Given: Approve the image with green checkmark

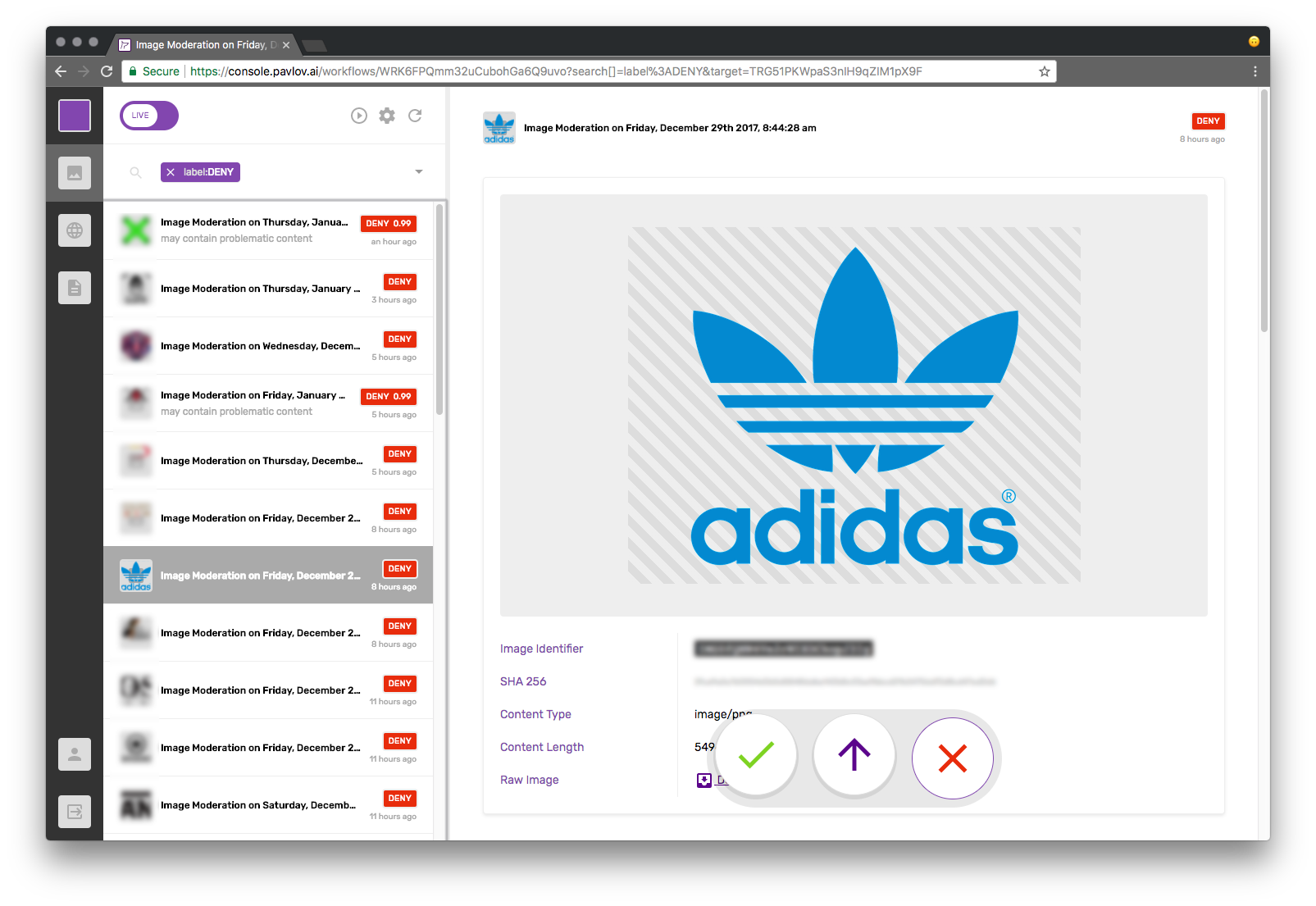Looking at the screenshot, I should tap(756, 755).
